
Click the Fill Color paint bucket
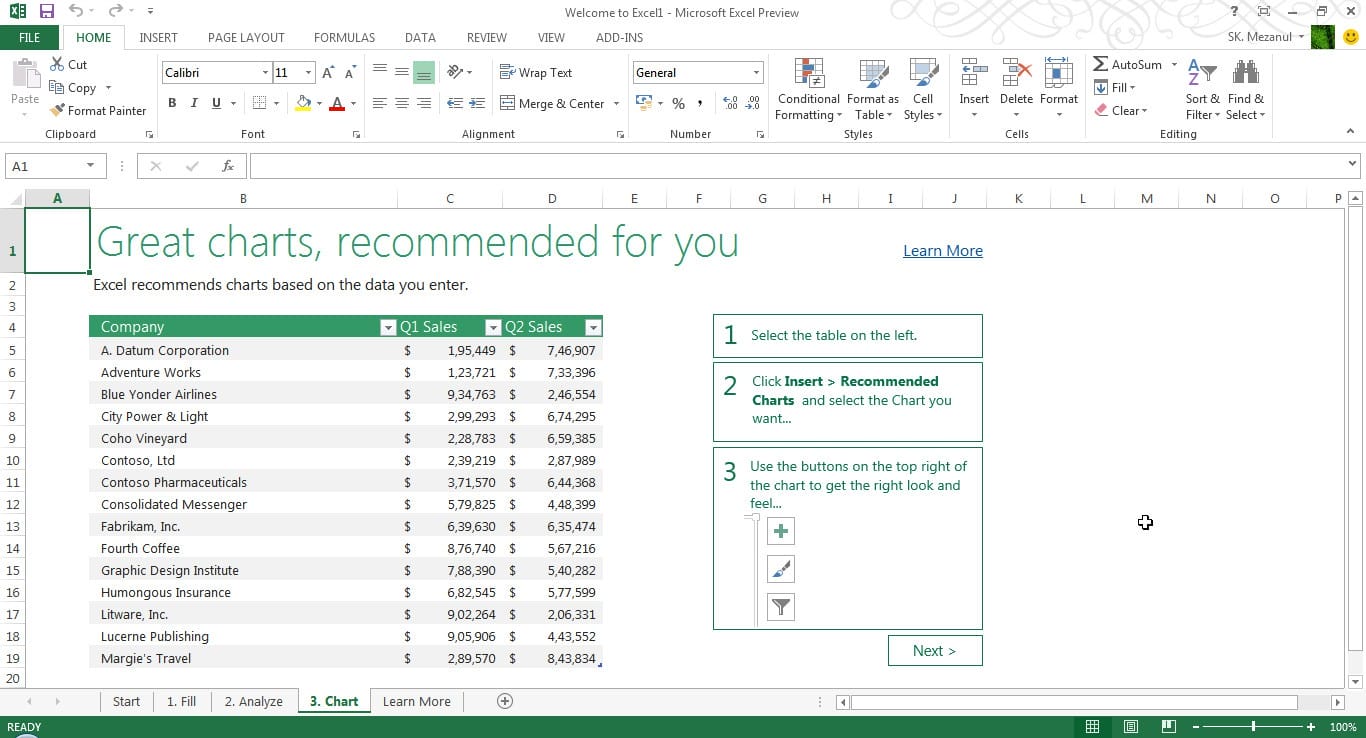pos(303,103)
